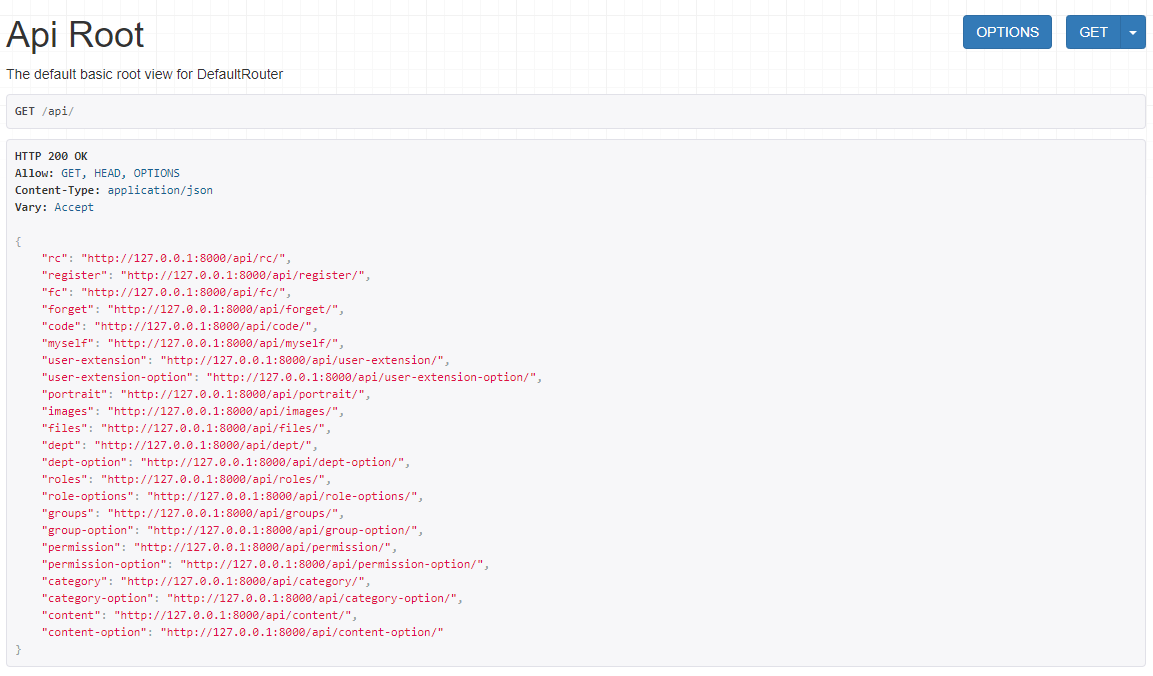This screenshot has width=1153, height=676.
Task: Go to the api/content-option/ link
Action: 302,632
